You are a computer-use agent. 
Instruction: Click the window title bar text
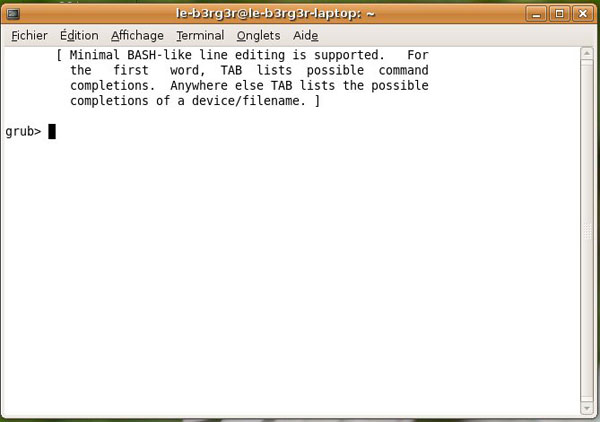tap(275, 14)
